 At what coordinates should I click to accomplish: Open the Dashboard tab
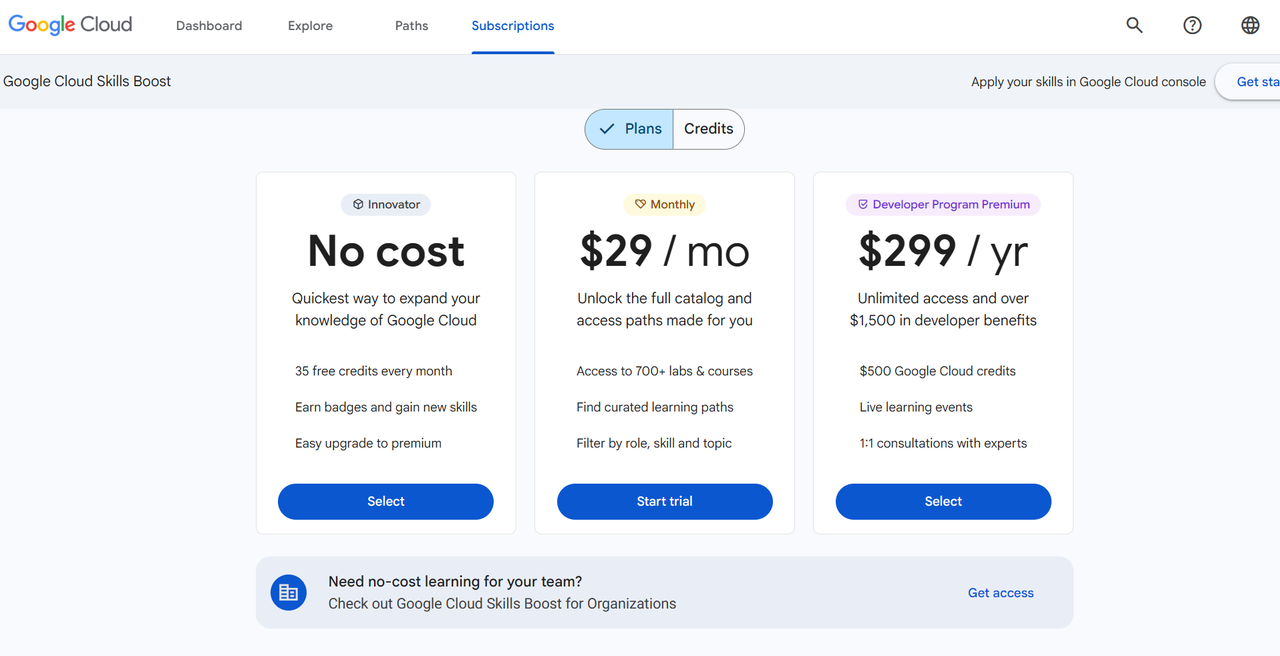click(209, 26)
